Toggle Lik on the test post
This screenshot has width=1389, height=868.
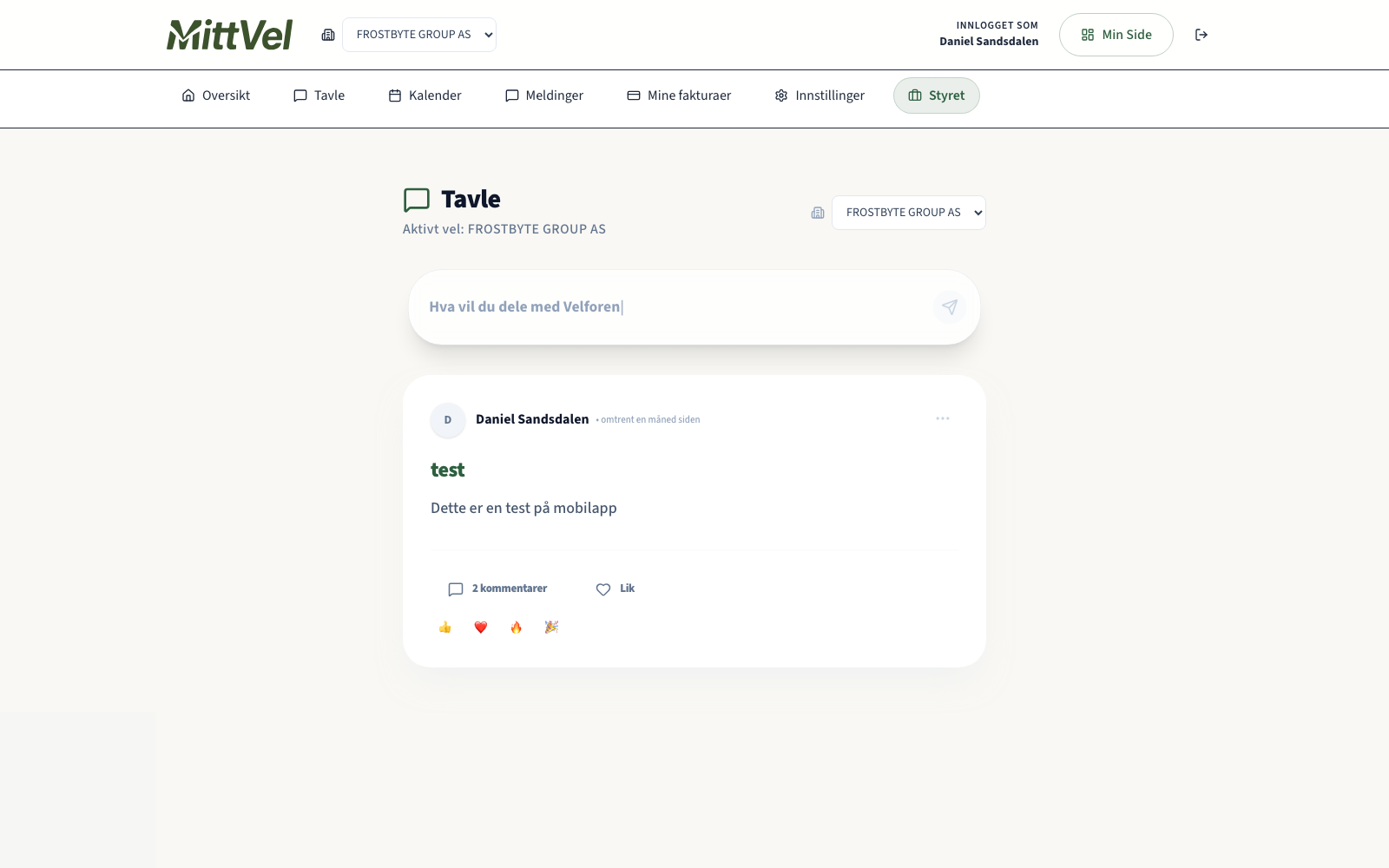pos(616,589)
